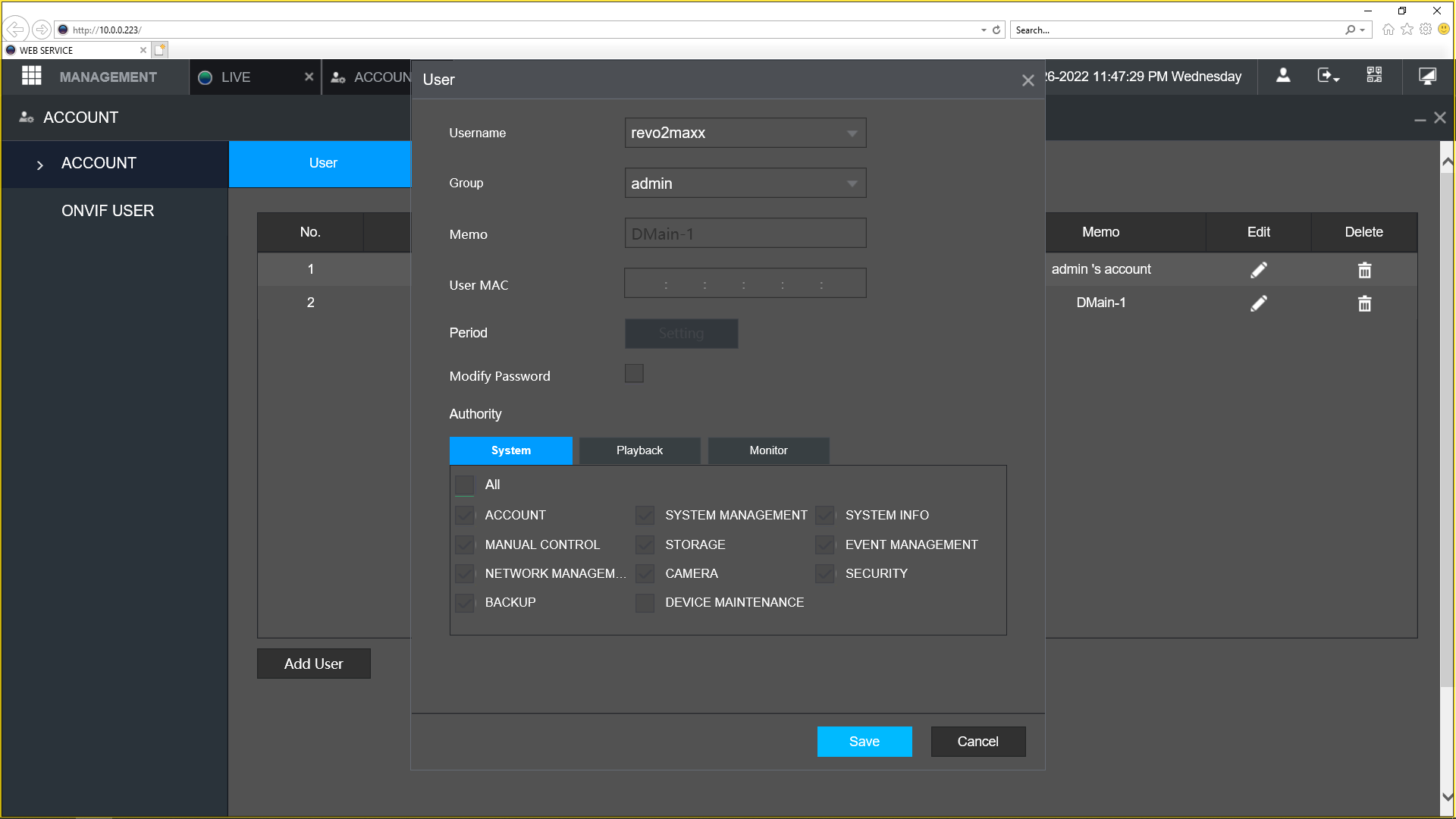This screenshot has height=819, width=1456.
Task: Toggle the NETWORK MANAGEMENT checkbox
Action: coord(464,574)
